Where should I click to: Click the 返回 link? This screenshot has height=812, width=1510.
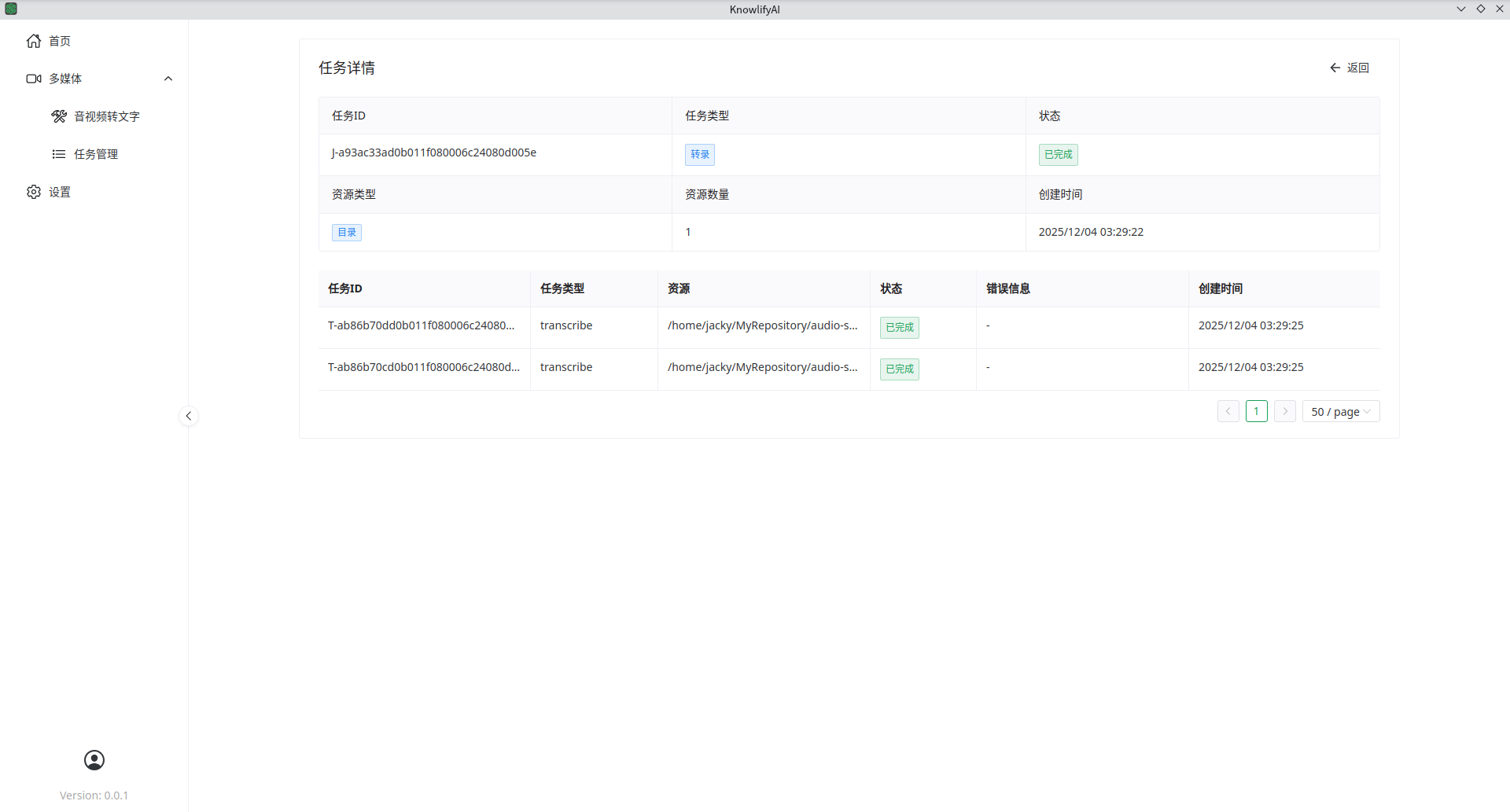click(1357, 68)
